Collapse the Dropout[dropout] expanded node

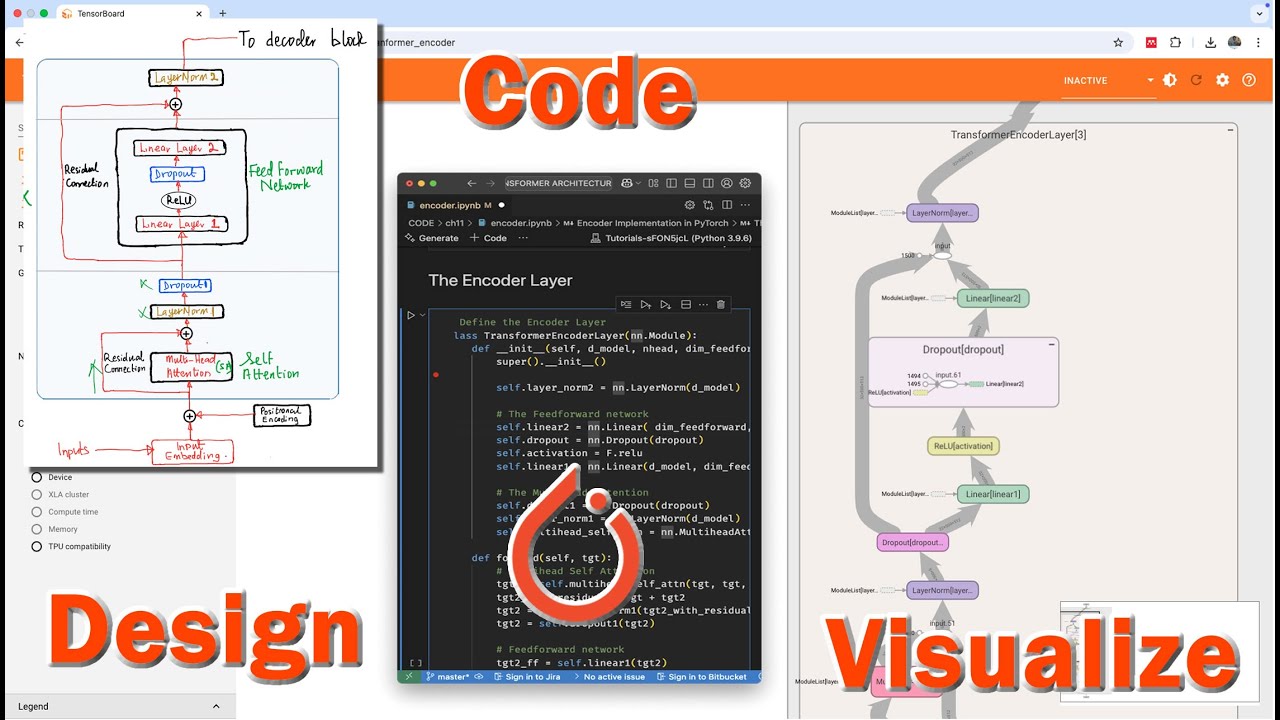1051,344
